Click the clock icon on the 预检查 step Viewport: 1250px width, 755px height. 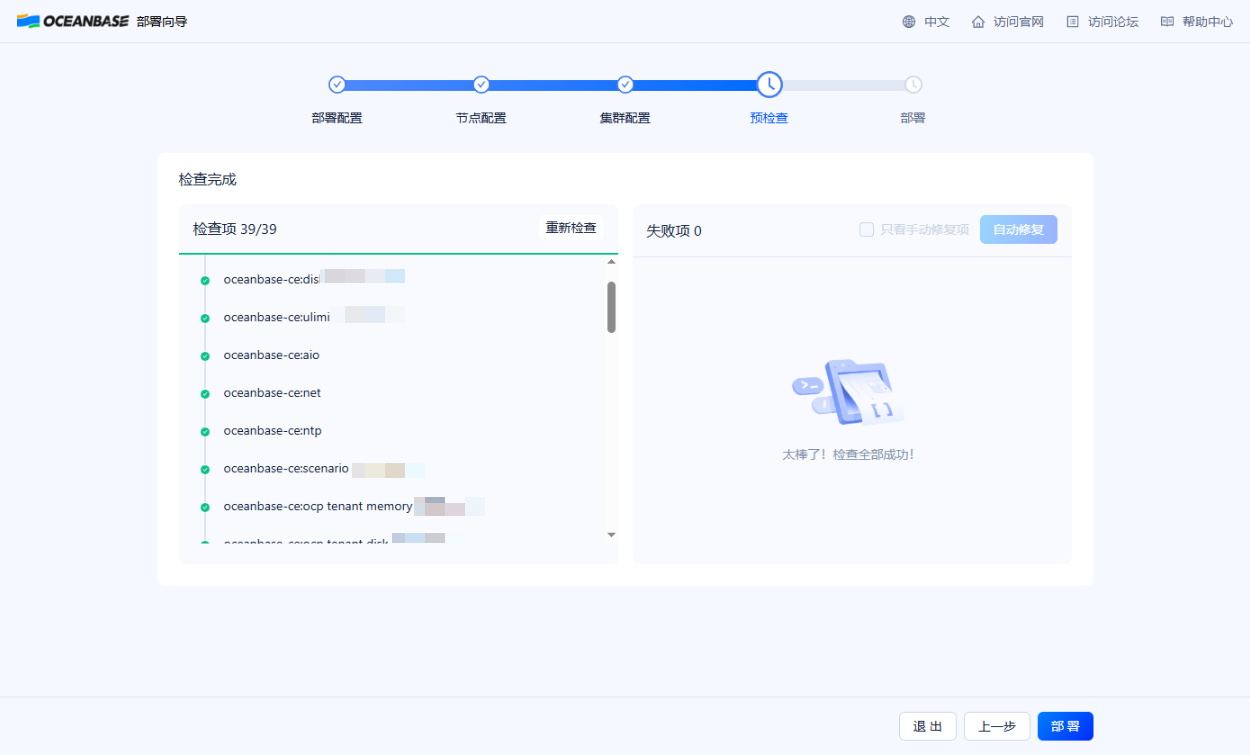click(x=769, y=84)
